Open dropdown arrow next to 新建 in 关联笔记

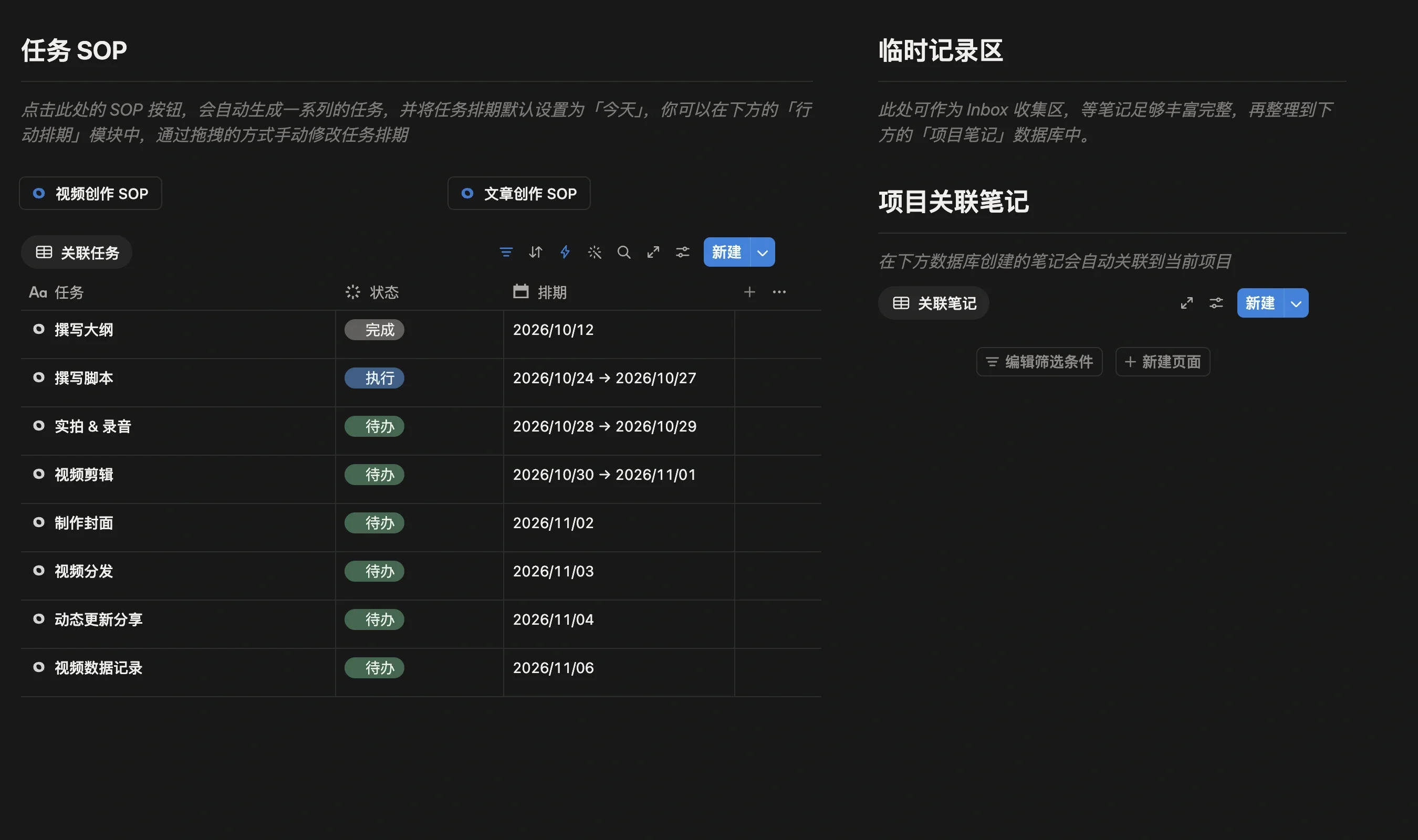coord(1297,303)
